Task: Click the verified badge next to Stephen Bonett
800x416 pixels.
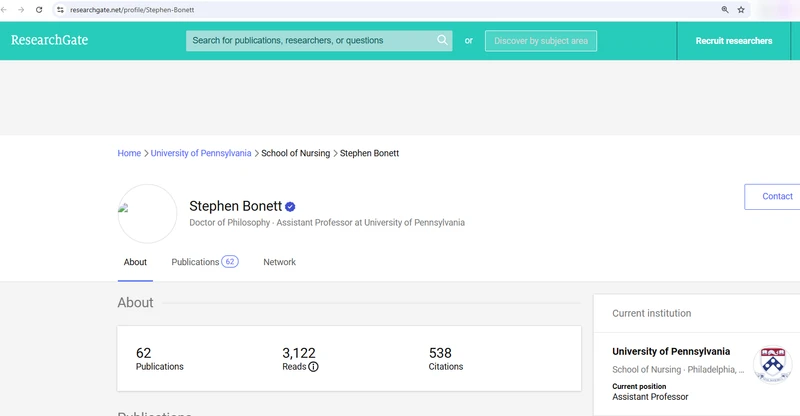Action: click(290, 207)
